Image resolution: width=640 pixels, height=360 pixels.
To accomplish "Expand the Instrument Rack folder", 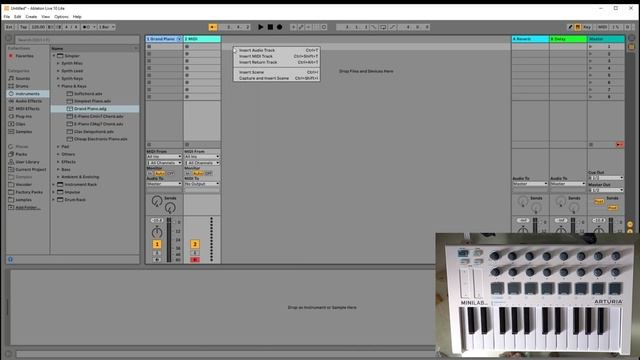I will [53, 184].
